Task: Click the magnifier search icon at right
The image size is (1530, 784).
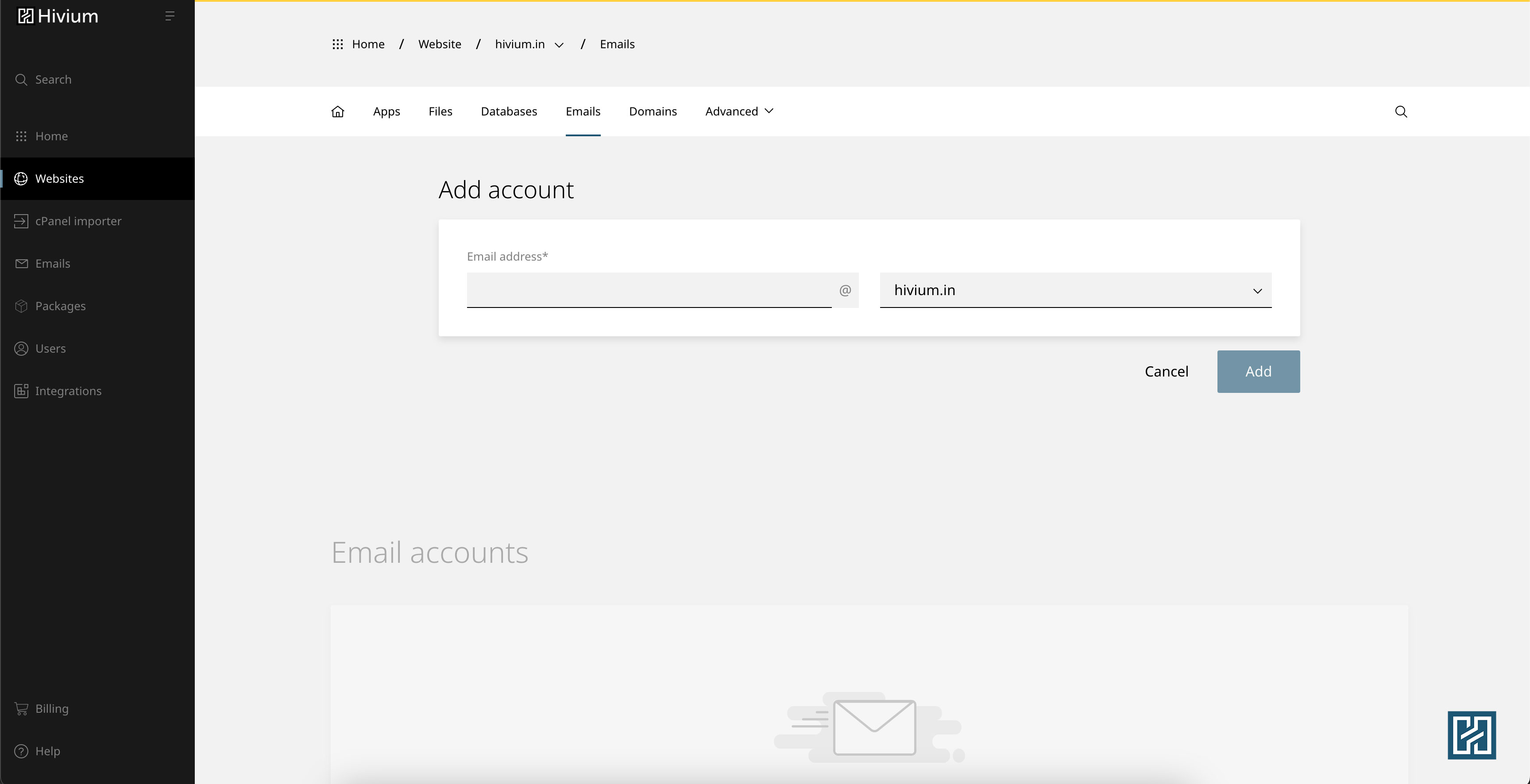Action: tap(1401, 111)
